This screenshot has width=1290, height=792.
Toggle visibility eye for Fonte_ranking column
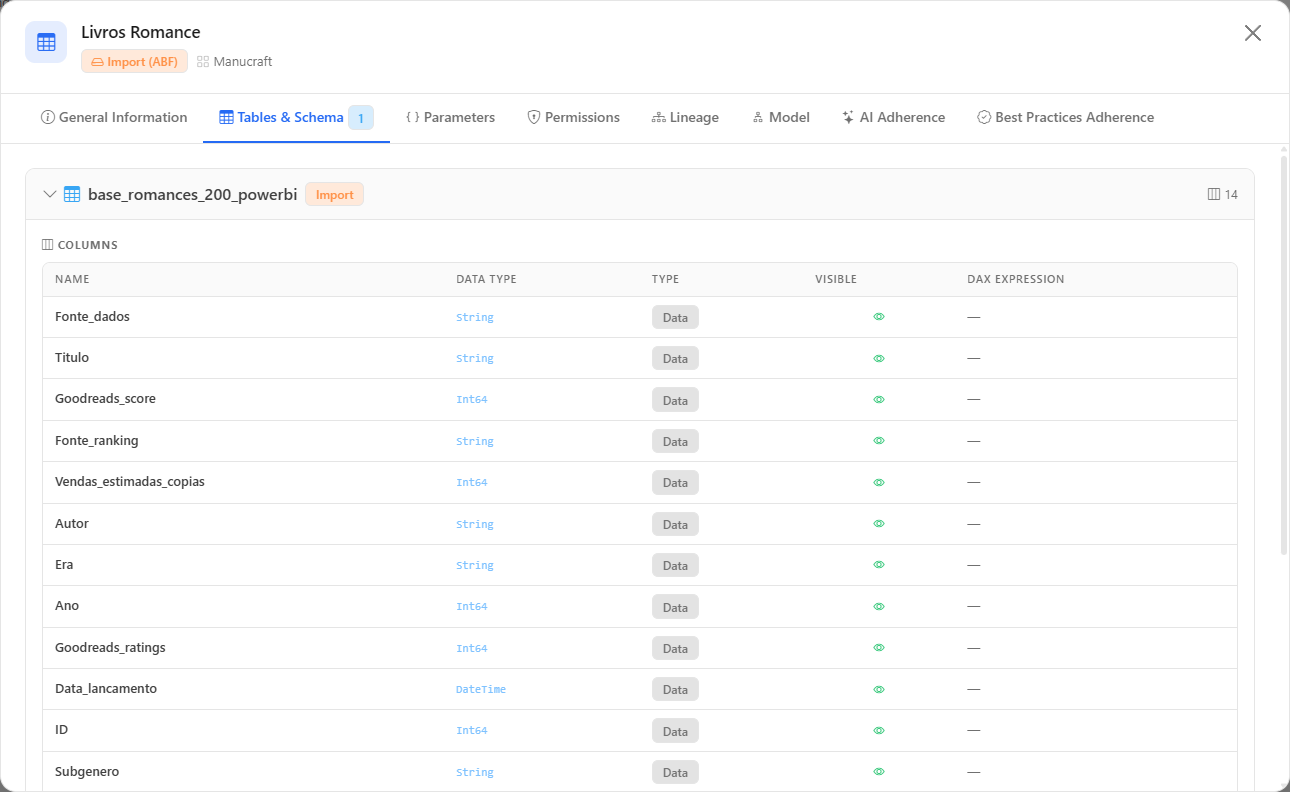[879, 441]
